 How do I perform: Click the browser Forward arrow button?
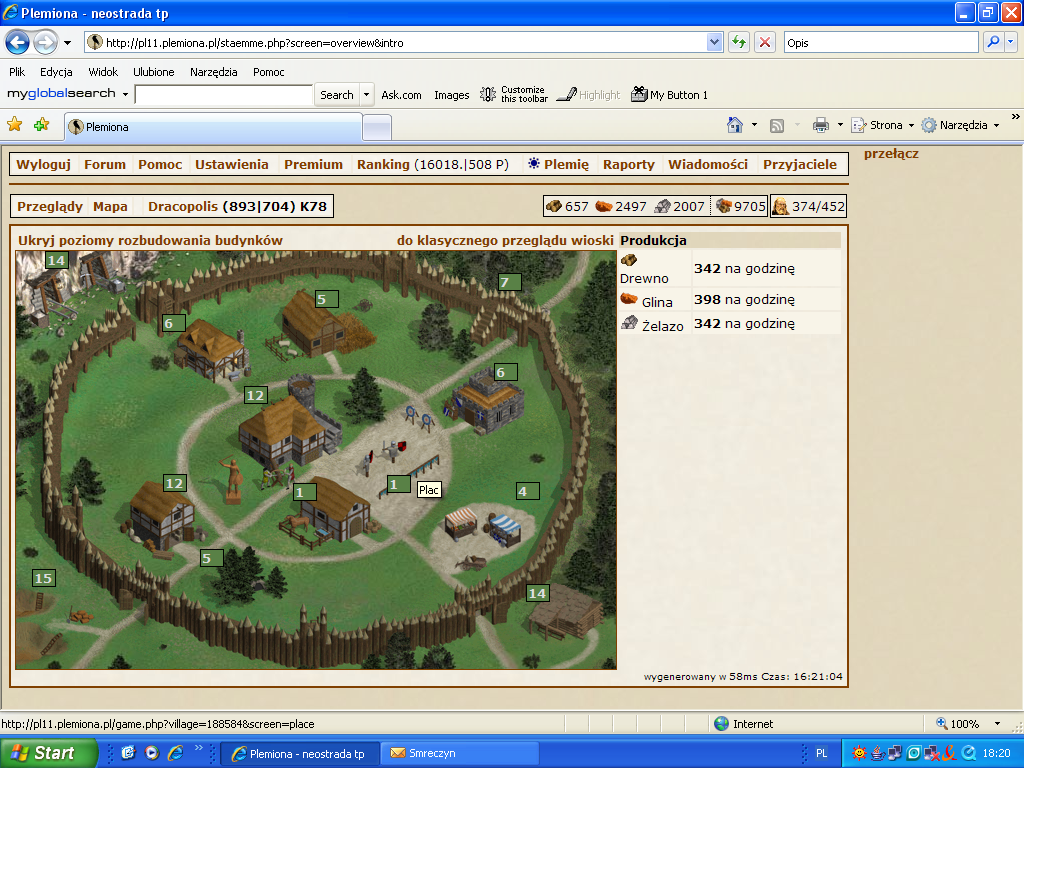point(46,43)
